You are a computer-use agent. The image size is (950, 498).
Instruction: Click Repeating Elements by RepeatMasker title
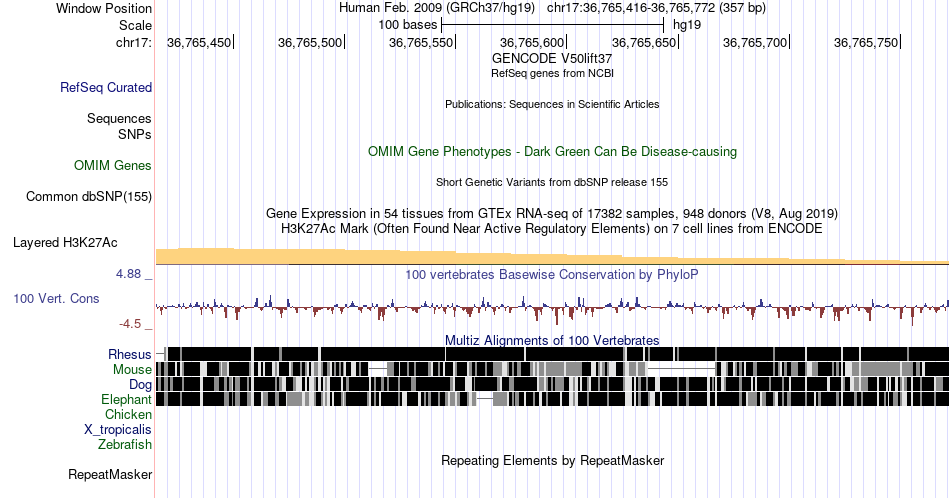552,460
